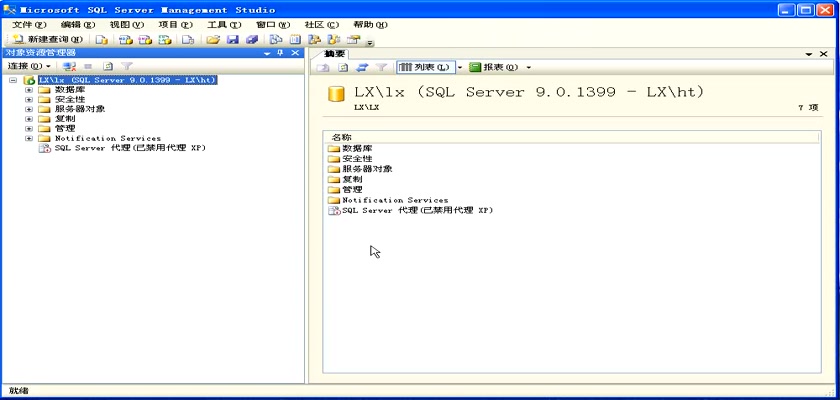840x400 pixels.
Task: Open a Database Engine Query from toolbar
Action: coord(102,40)
